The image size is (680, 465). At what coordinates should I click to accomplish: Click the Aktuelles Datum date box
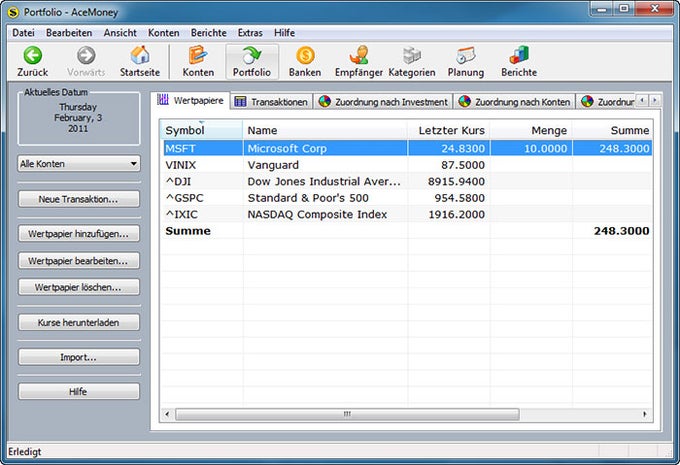pos(78,118)
